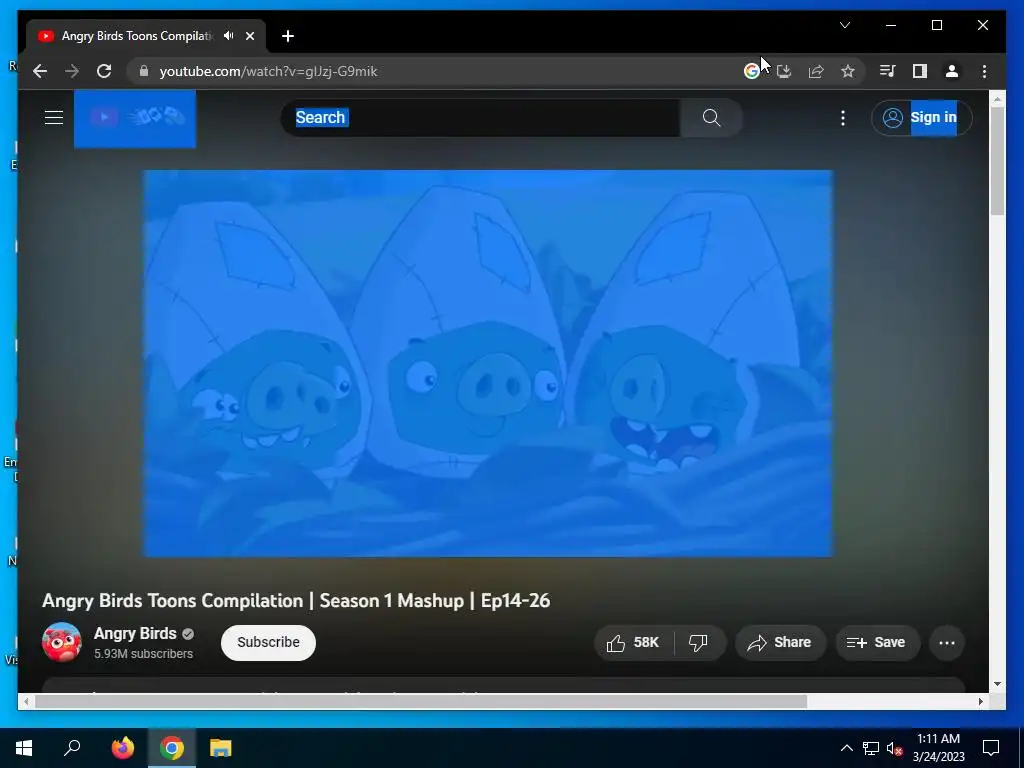Open Chrome's three-dot menu
Viewport: 1024px width, 768px height.
pyautogui.click(x=984, y=71)
